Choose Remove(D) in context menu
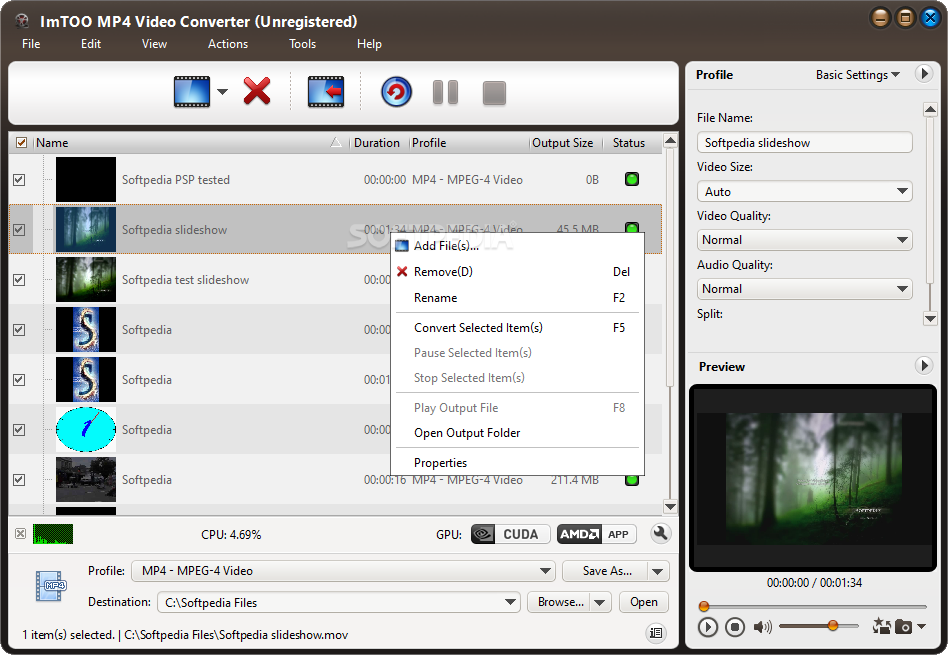This screenshot has height=655, width=948. click(517, 272)
